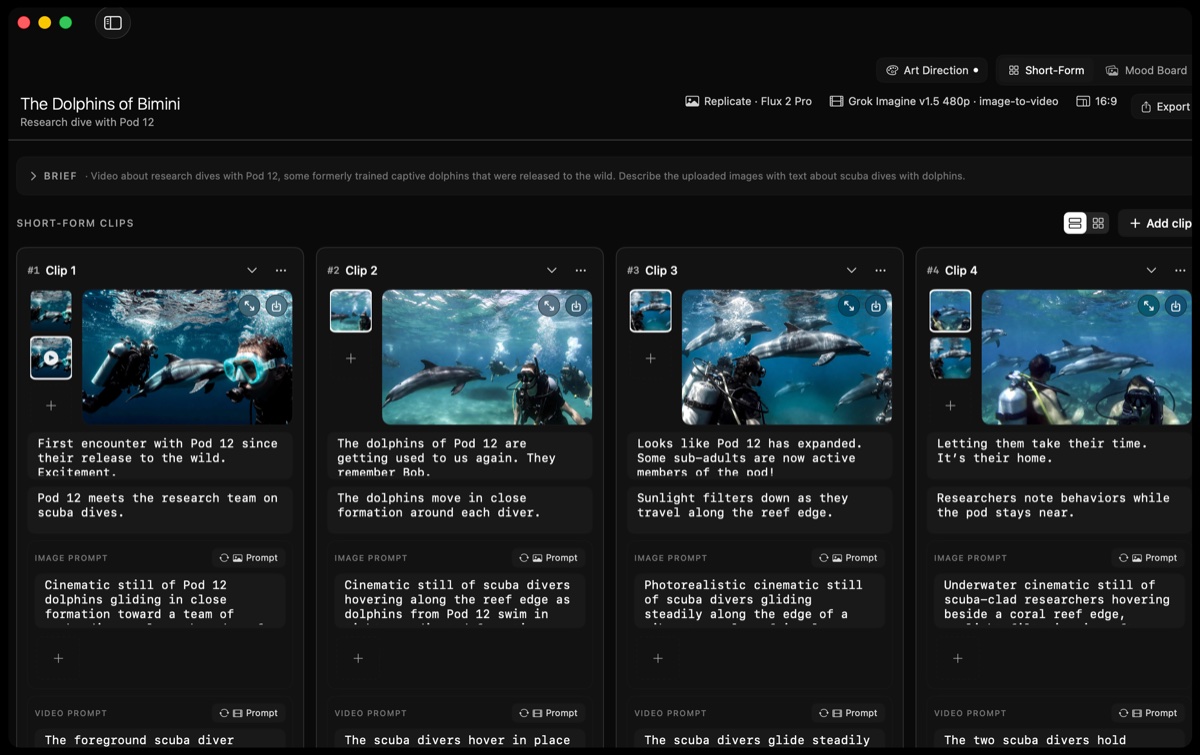The width and height of the screenshot is (1200, 755).
Task: Select Clip 4 top image thumbnail
Action: tap(951, 310)
